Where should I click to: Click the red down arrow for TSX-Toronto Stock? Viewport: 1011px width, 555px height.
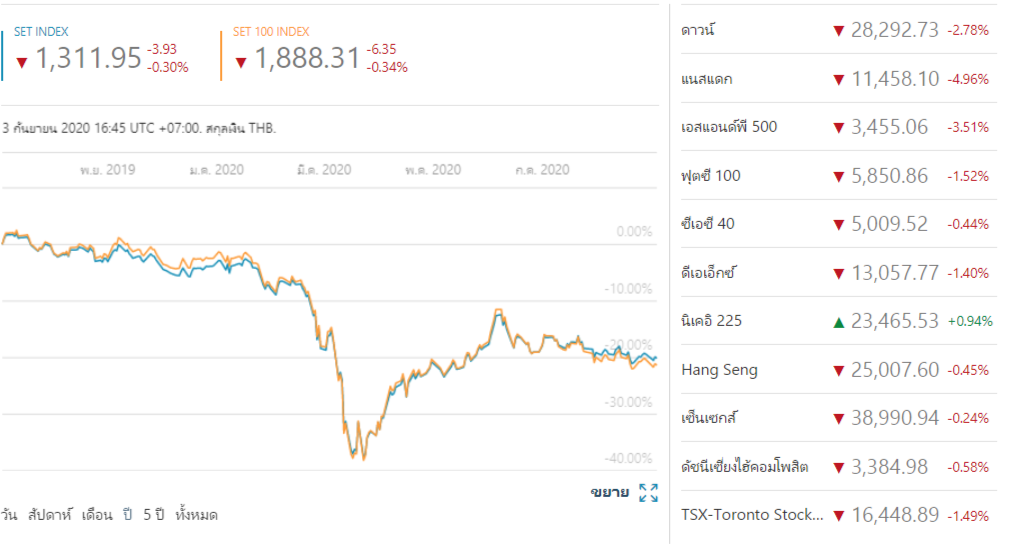839,516
